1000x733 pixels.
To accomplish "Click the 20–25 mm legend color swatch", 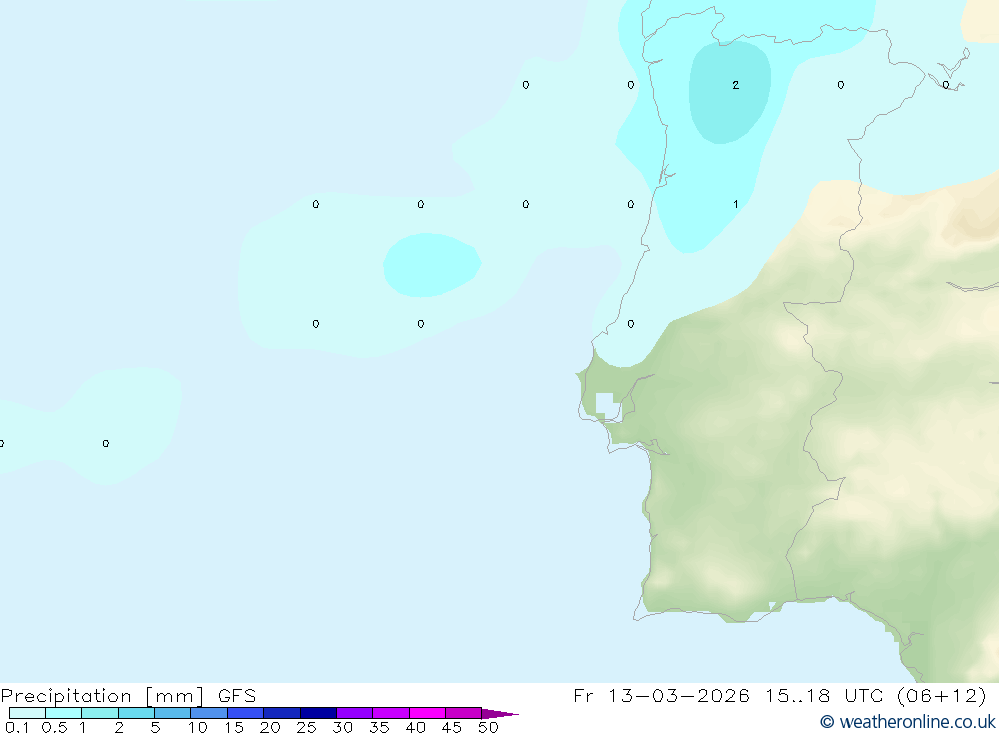I will tap(282, 713).
